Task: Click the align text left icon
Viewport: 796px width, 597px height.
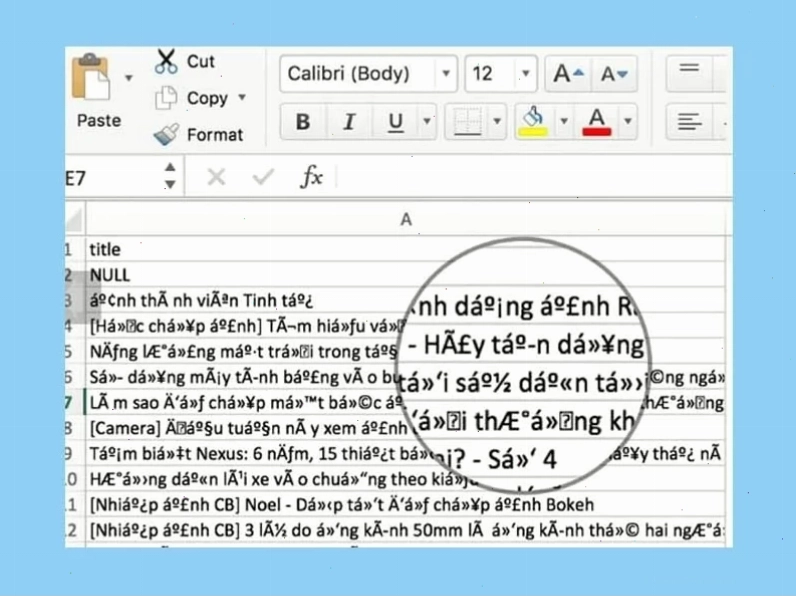Action: tap(689, 122)
